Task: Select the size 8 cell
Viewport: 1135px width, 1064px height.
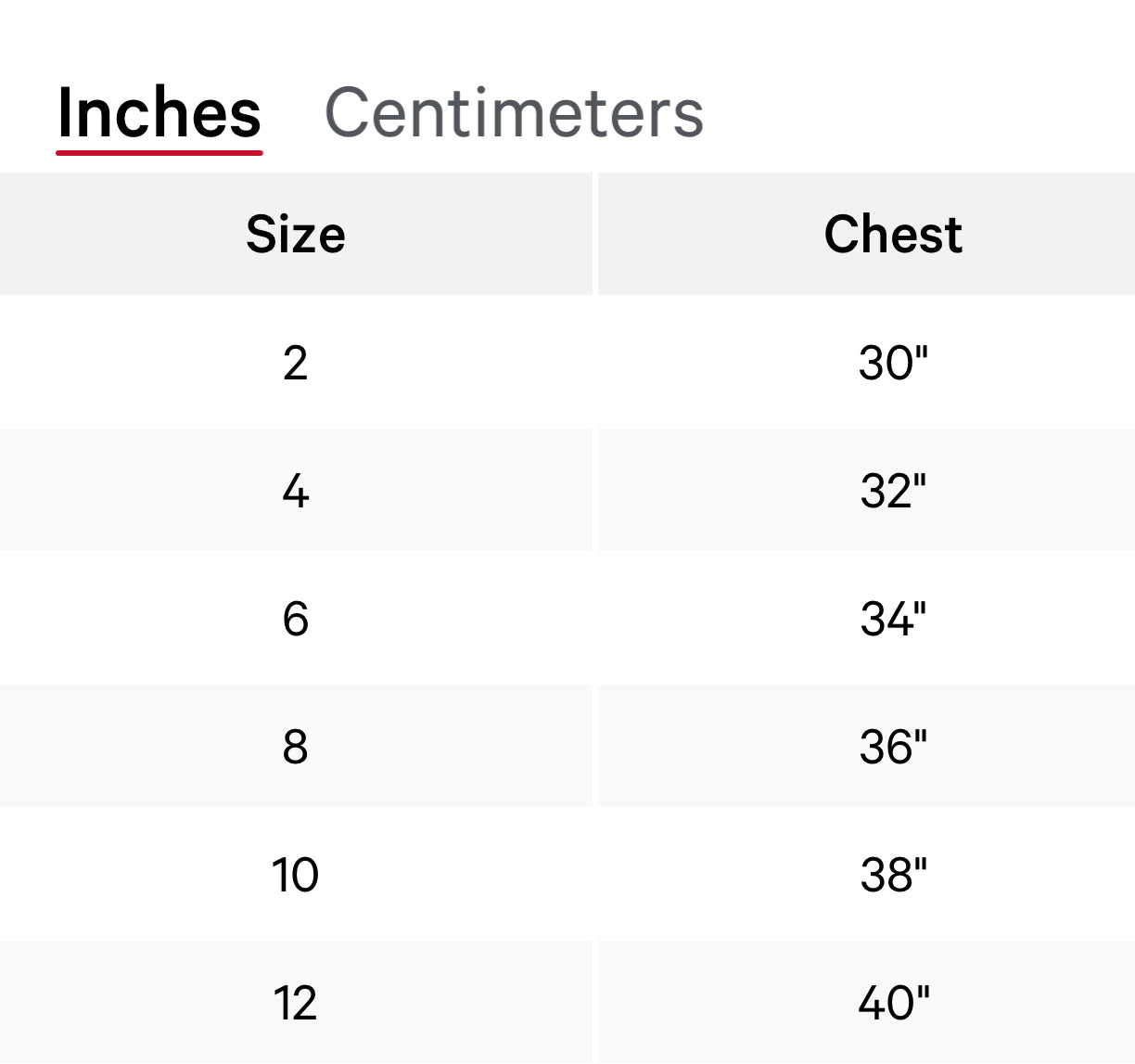Action: 295,746
